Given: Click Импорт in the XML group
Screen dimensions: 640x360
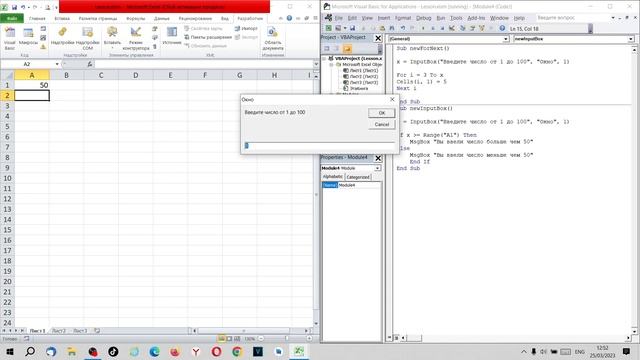Looking at the screenshot, I should point(246,29).
